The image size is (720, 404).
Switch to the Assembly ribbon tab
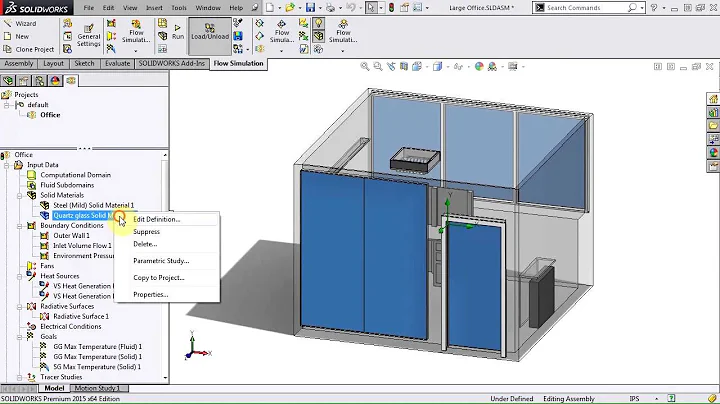click(19, 63)
